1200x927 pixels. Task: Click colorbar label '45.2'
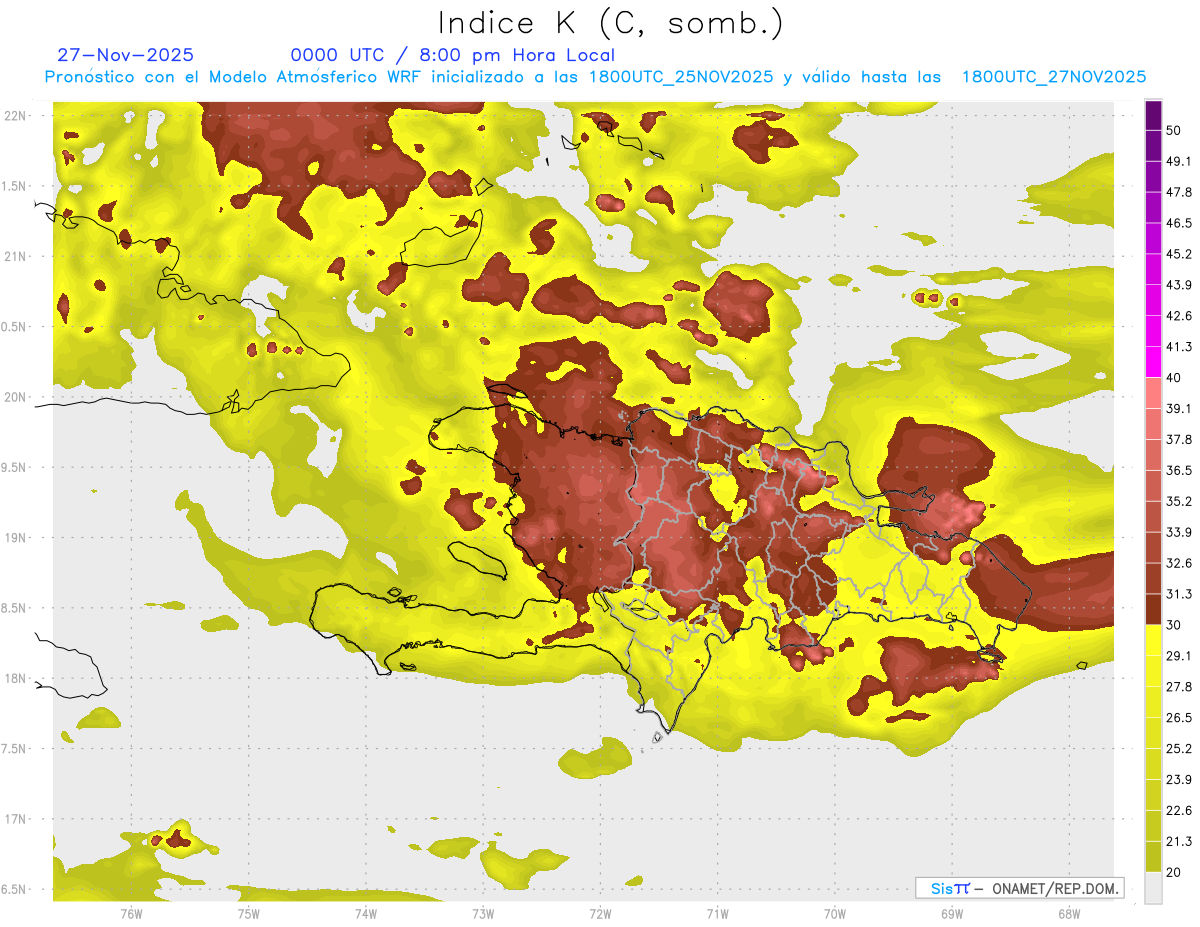pos(1179,254)
